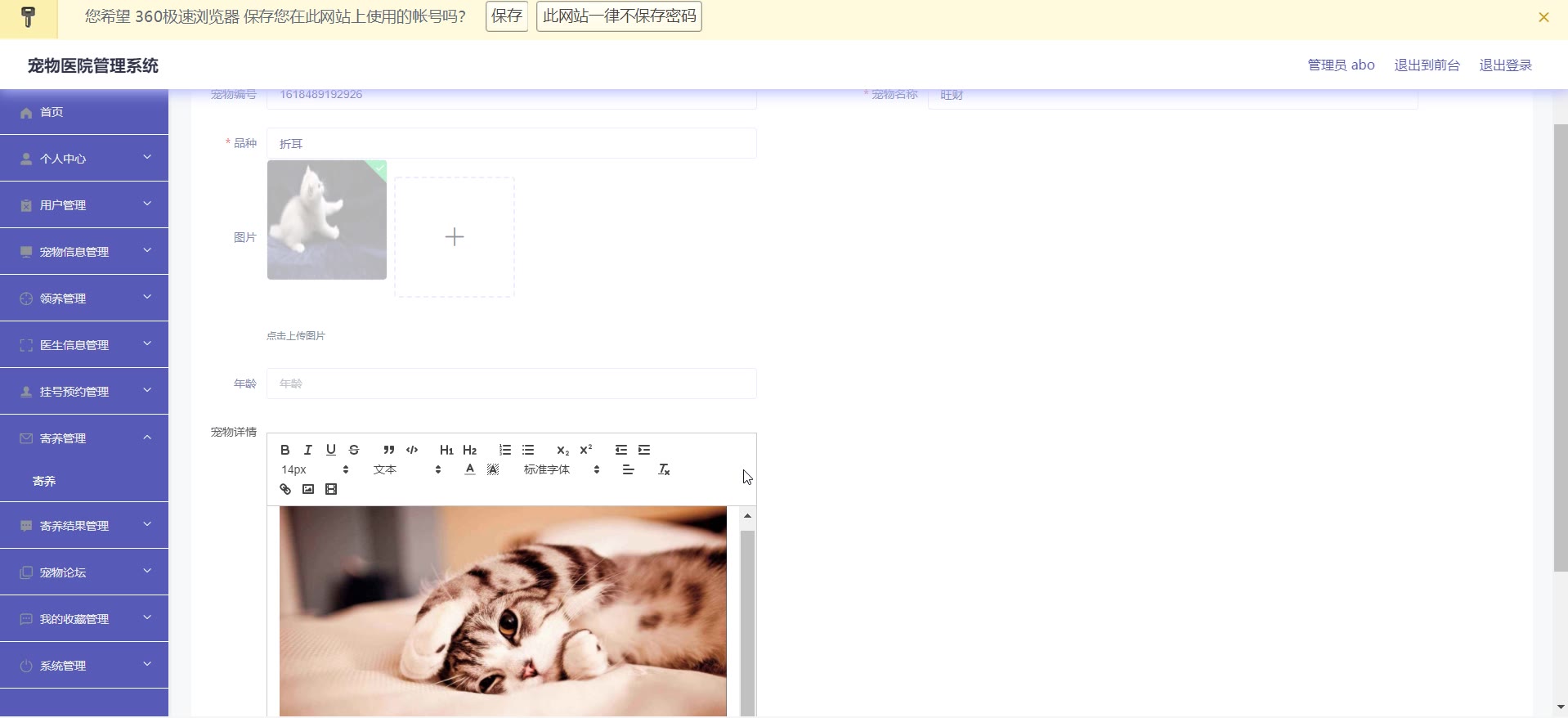This screenshot has width=1568, height=718.
Task: Click editor scrollbar up arrow
Action: click(747, 516)
